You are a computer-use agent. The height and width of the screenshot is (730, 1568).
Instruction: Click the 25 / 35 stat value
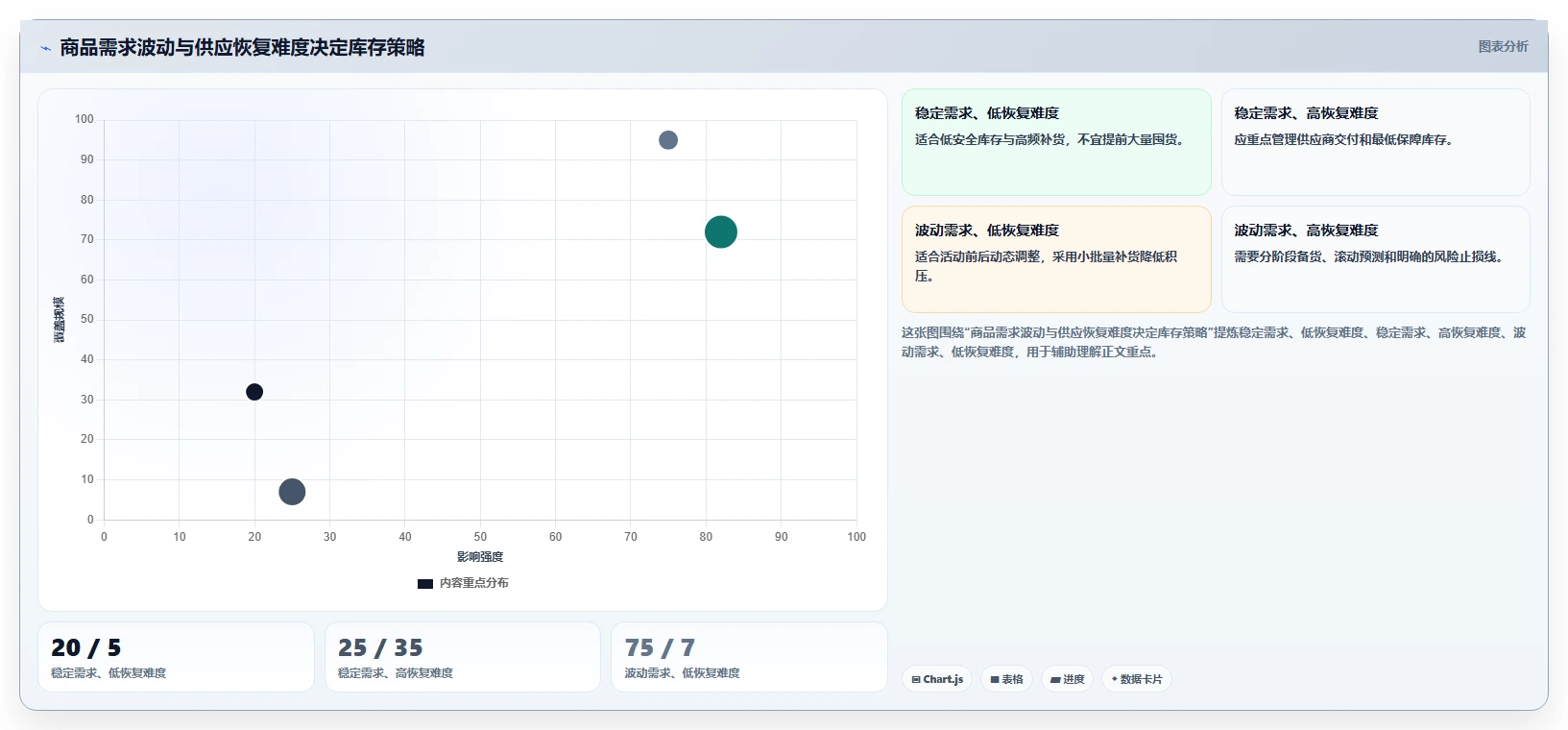pyautogui.click(x=380, y=648)
